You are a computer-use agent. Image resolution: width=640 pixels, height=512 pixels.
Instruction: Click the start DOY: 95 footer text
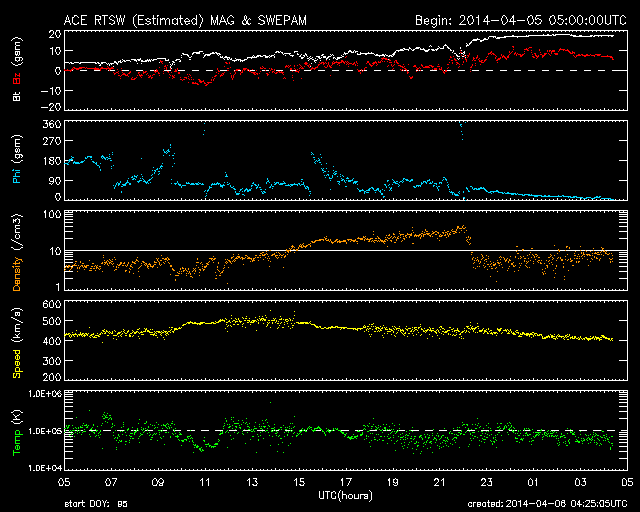pos(96,504)
